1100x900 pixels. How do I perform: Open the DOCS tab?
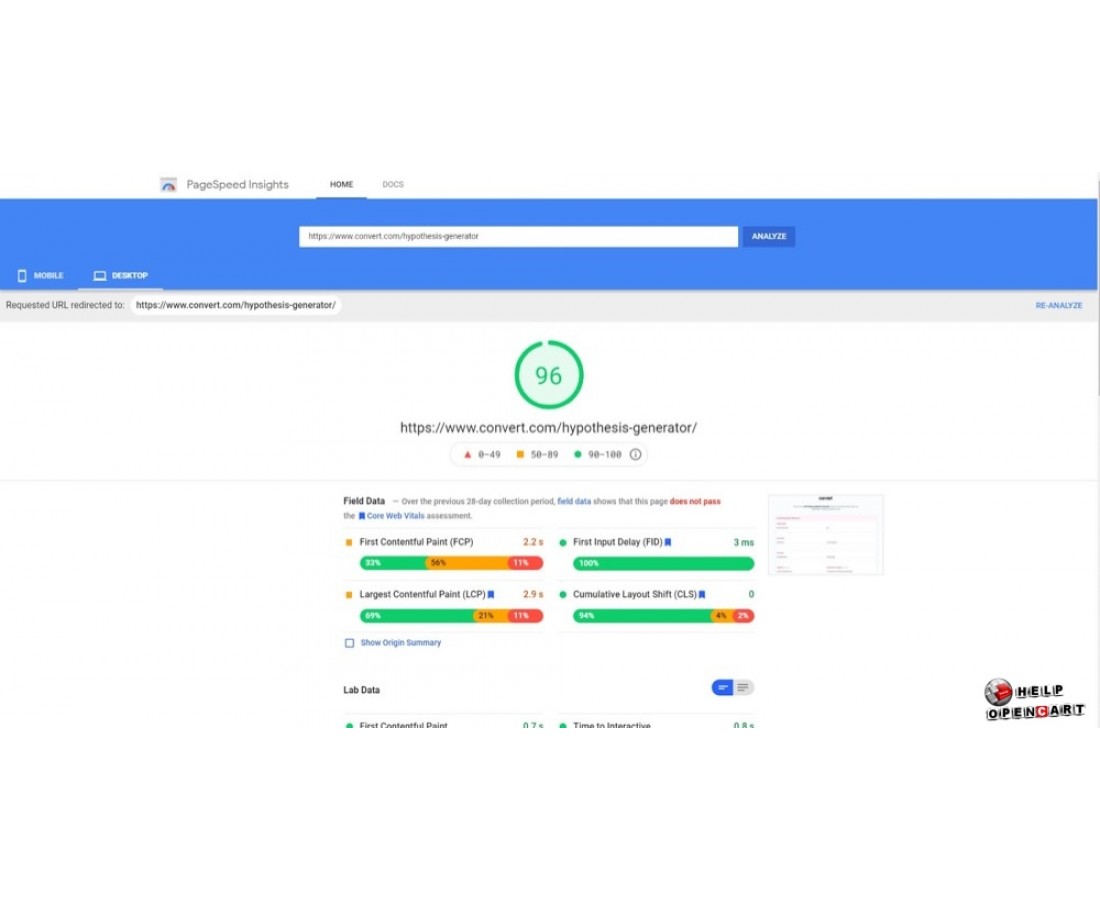coord(393,185)
